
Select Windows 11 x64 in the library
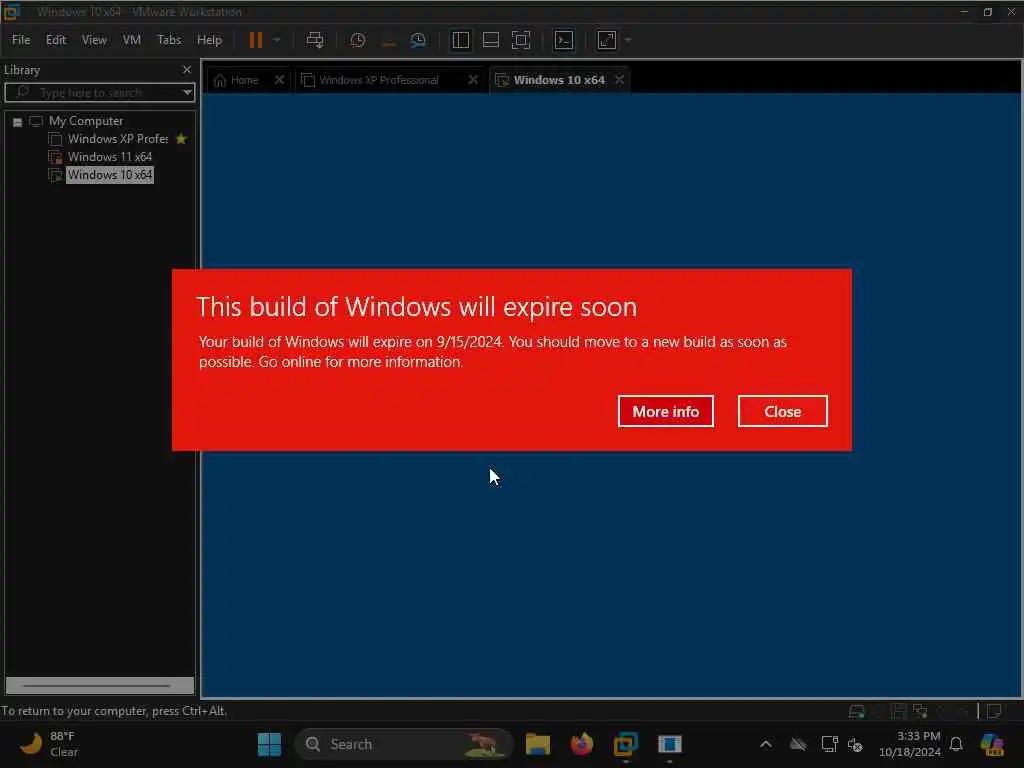110,157
